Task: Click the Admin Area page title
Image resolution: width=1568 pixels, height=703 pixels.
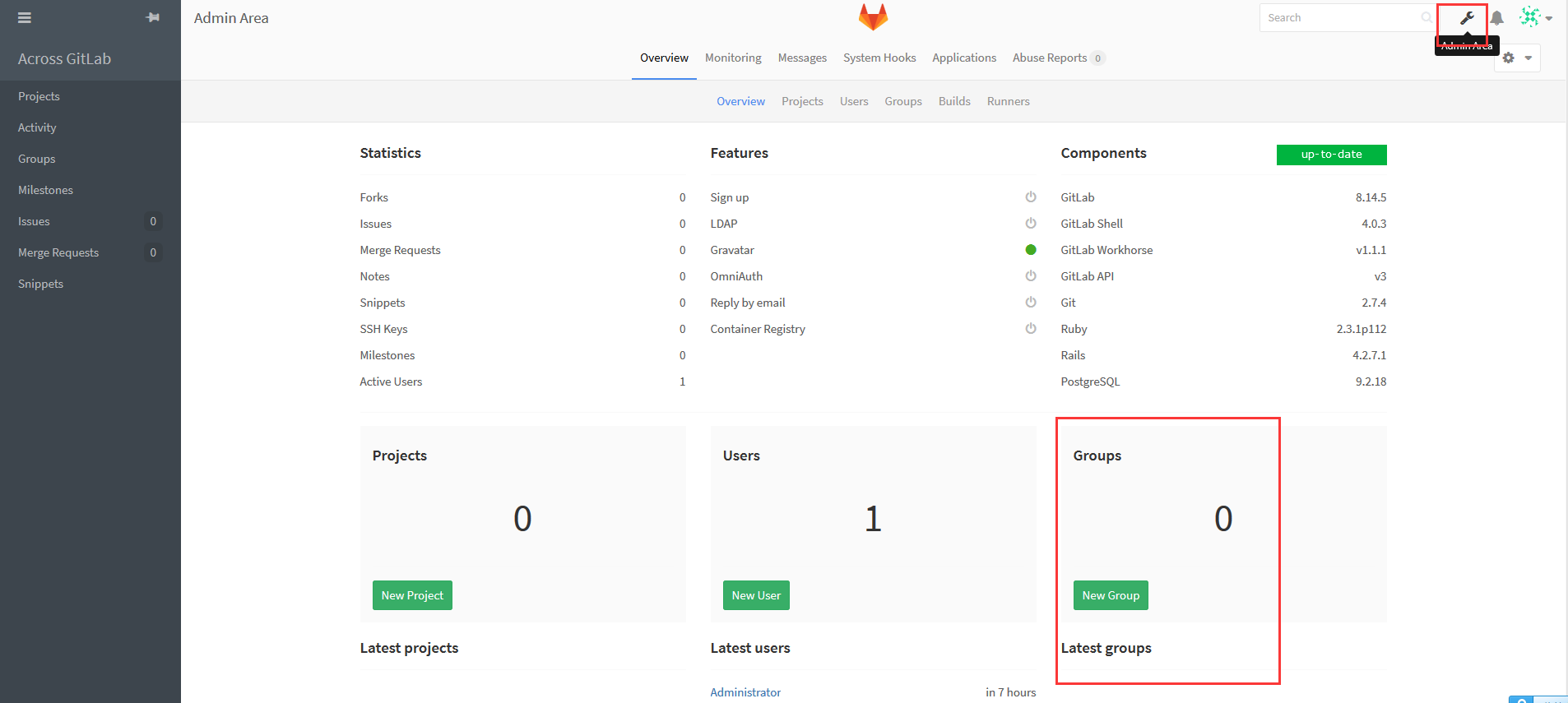Action: point(231,18)
